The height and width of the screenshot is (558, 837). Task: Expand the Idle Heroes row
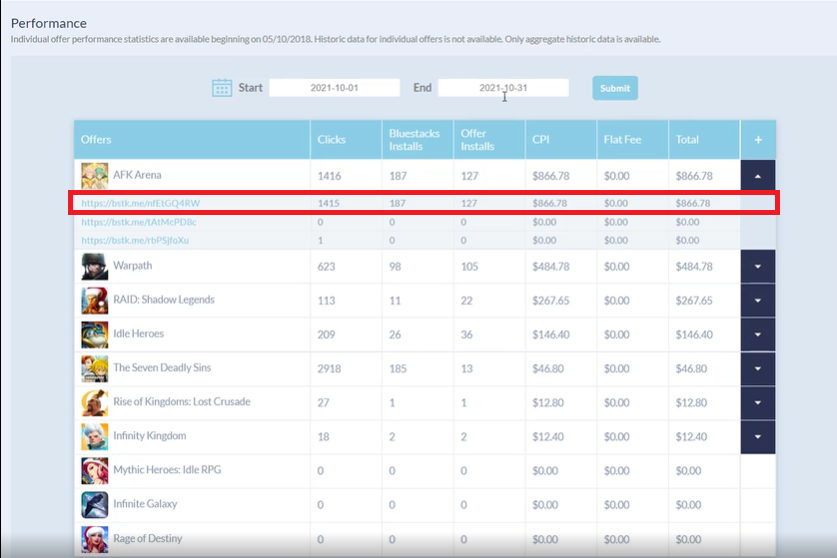[758, 334]
